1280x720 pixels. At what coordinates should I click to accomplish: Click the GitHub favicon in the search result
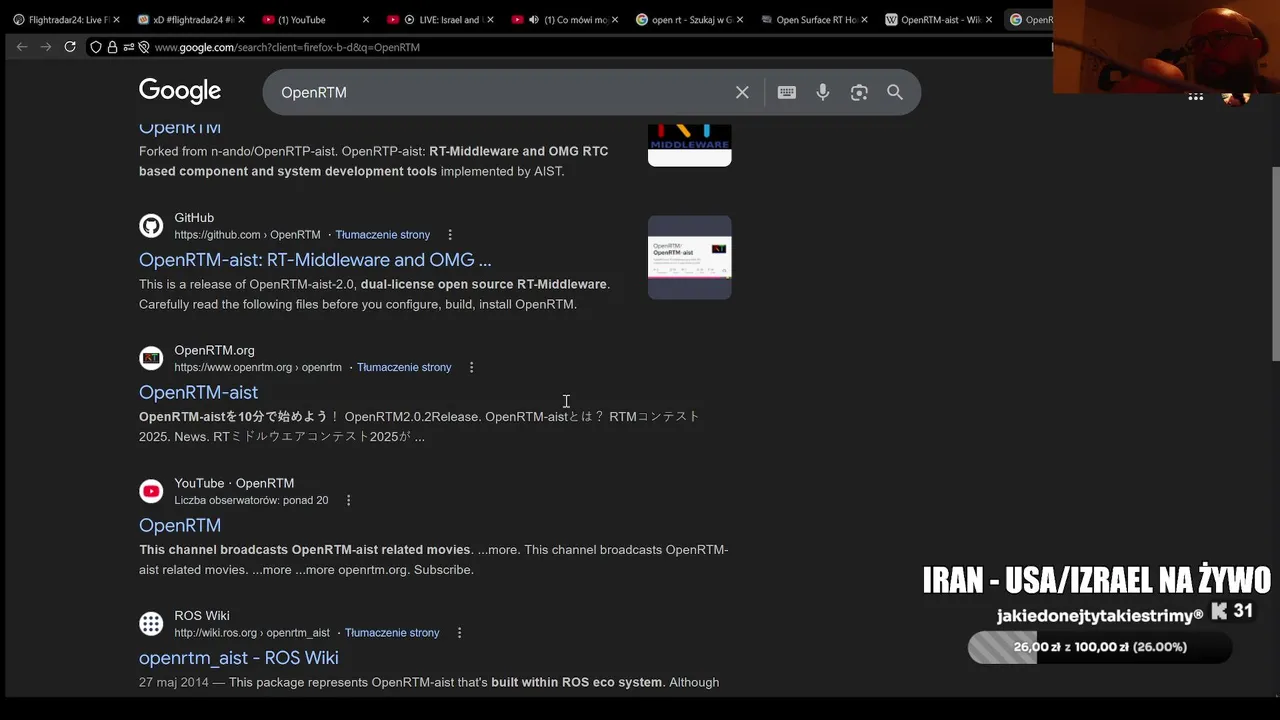(151, 226)
